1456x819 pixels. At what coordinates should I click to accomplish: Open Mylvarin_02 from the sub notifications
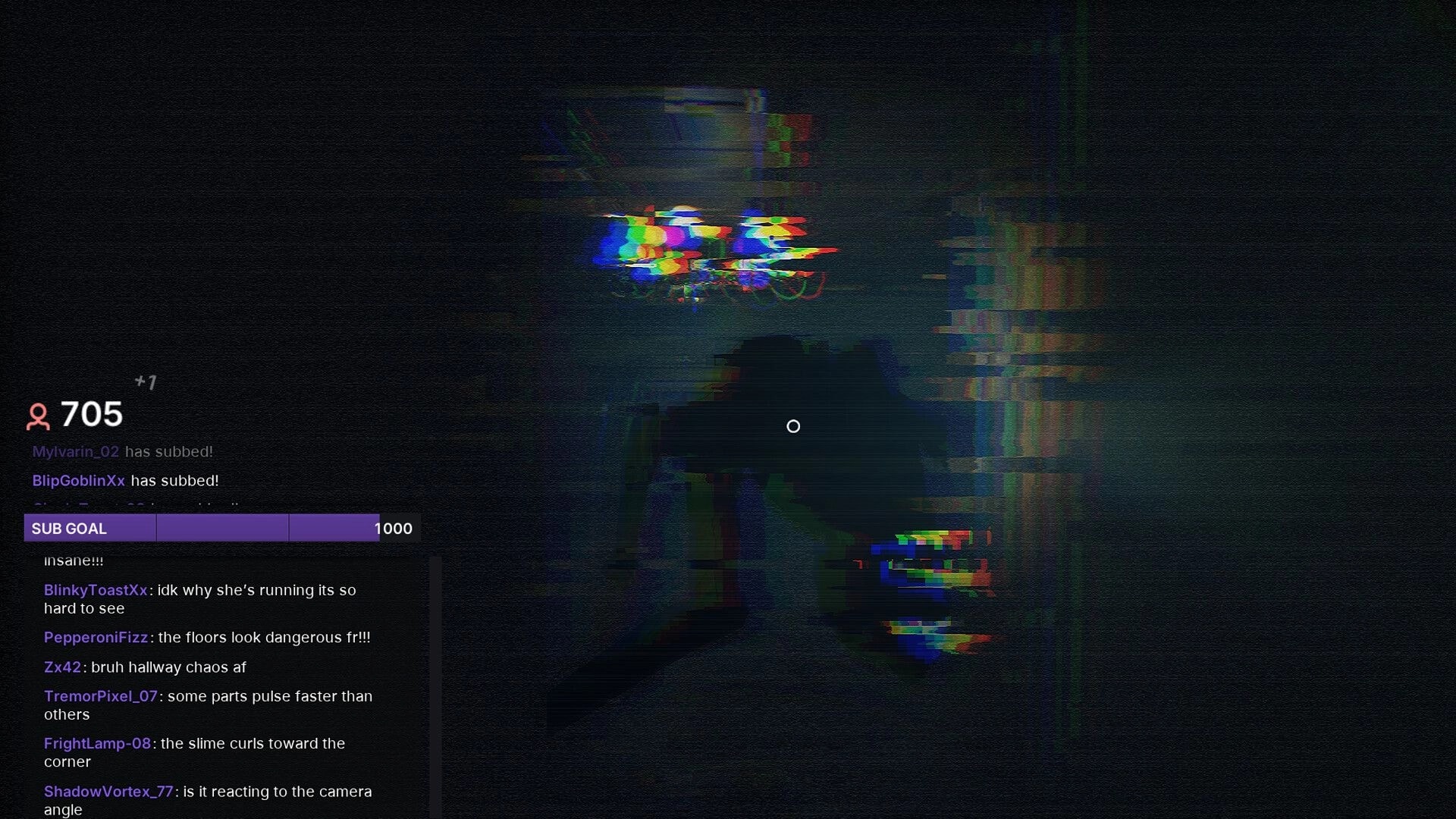click(x=76, y=451)
